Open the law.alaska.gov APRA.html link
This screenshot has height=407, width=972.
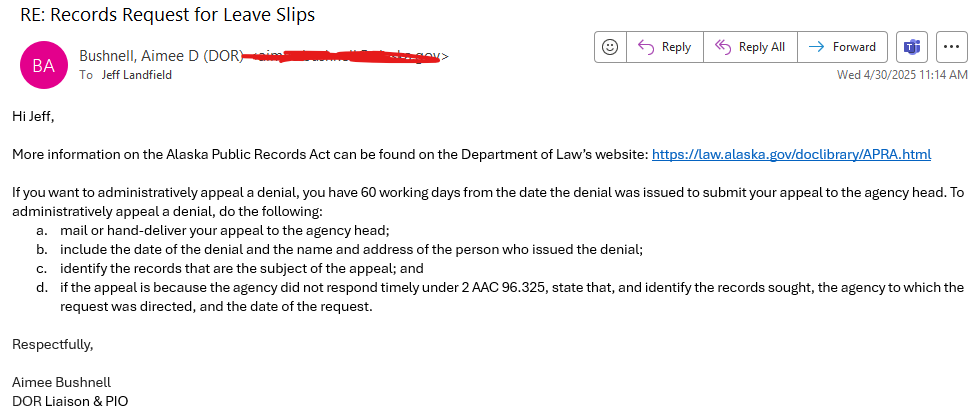(792, 154)
